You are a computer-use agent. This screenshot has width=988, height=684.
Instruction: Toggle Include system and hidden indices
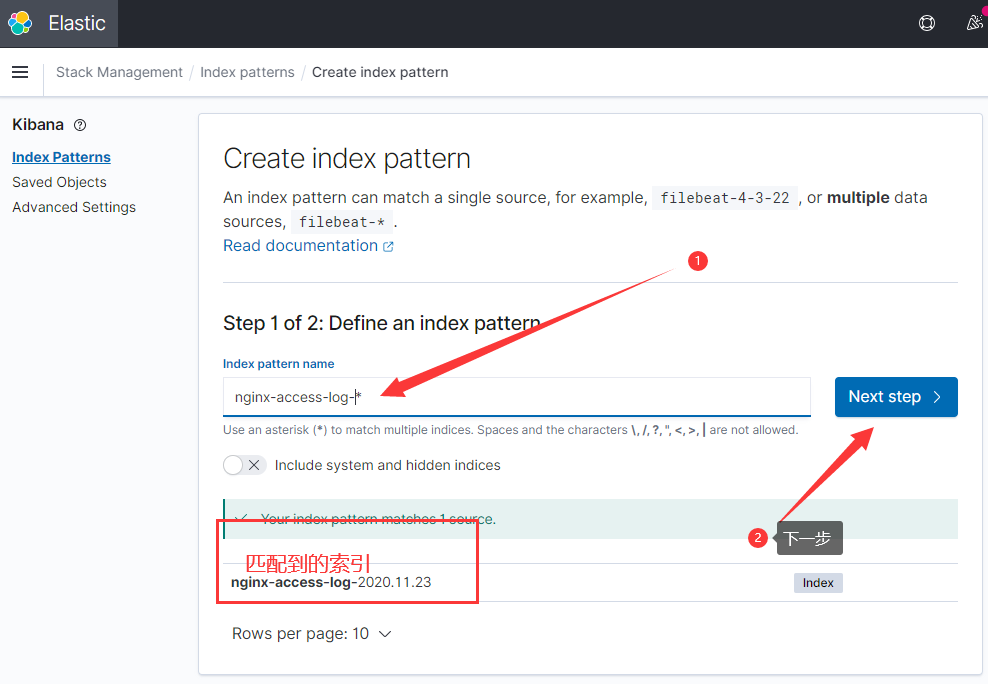pos(244,465)
